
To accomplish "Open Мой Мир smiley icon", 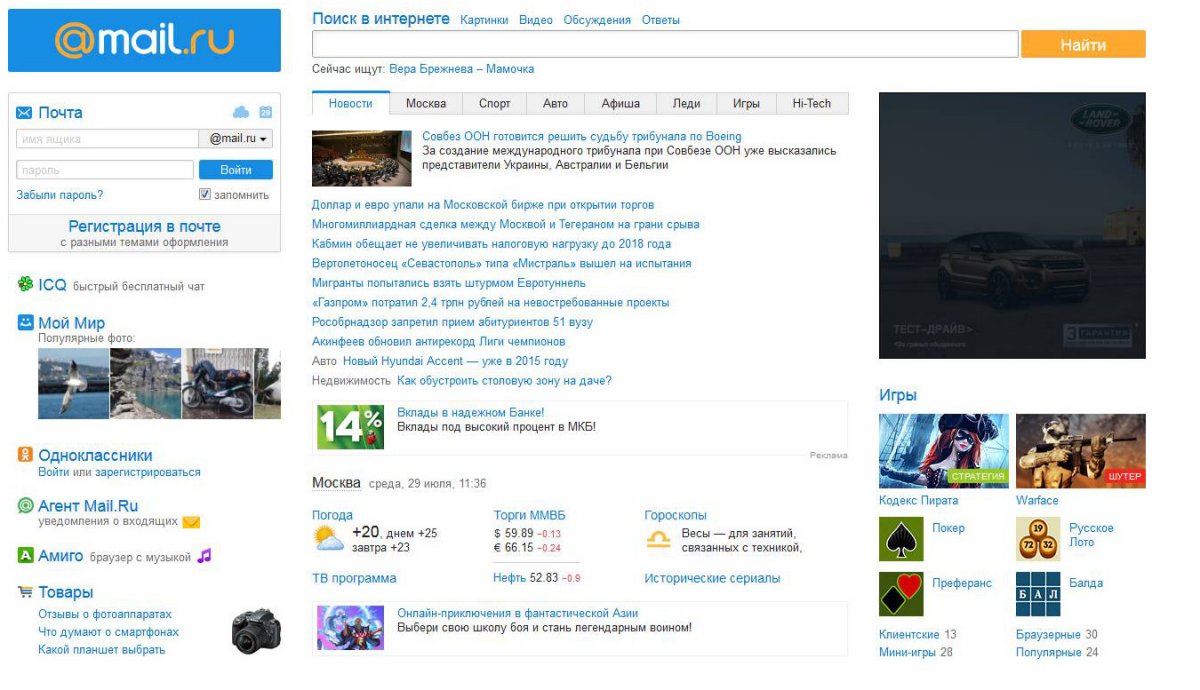I will click(25, 323).
